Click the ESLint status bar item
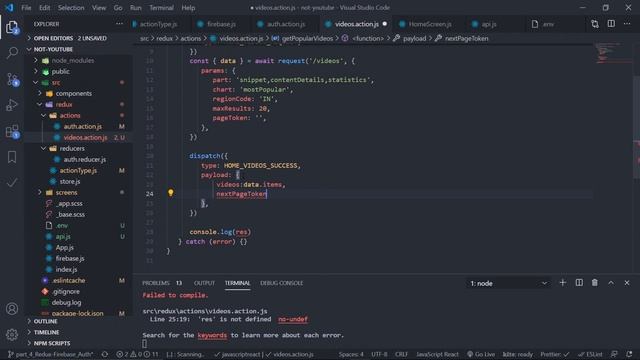Image resolution: width=640 pixels, height=360 pixels. point(591,354)
